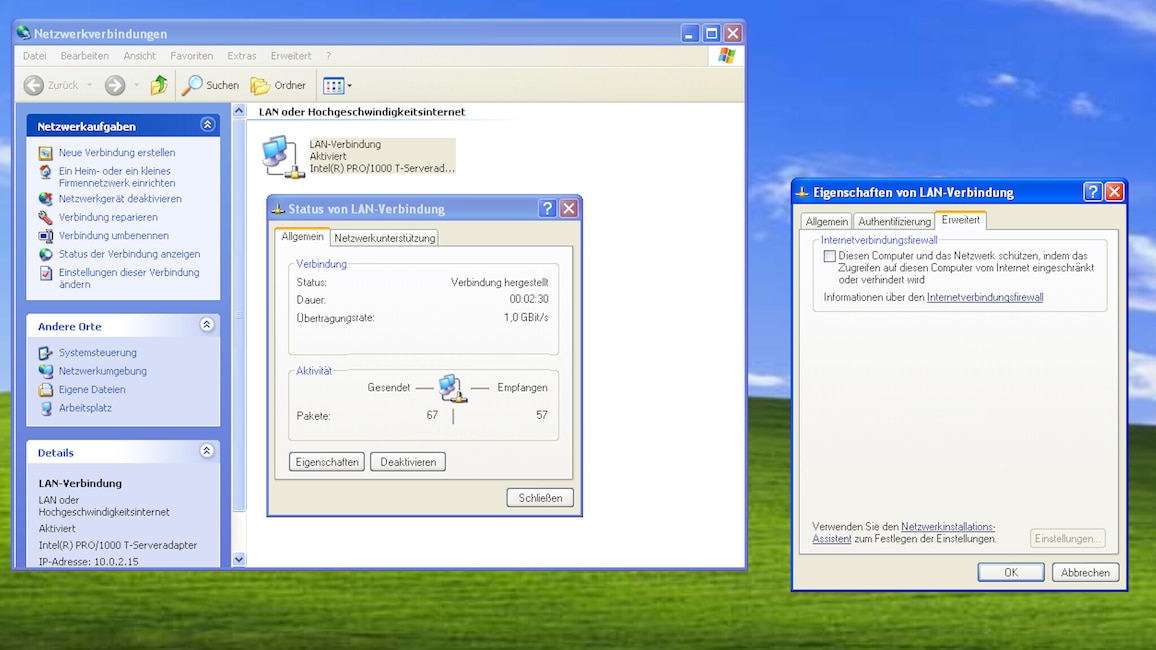Click the Neue Verbindung erstellen icon
The width and height of the screenshot is (1156, 650).
click(46, 153)
